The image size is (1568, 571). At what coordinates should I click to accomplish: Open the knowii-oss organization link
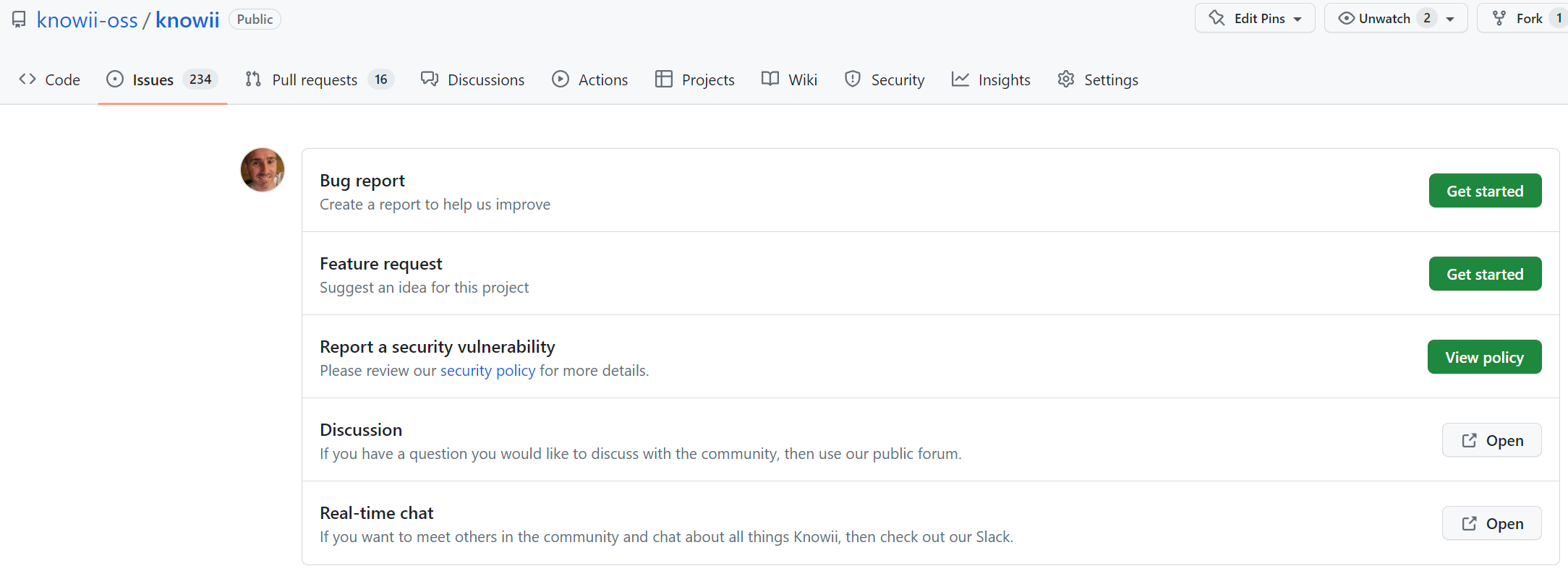click(x=87, y=20)
